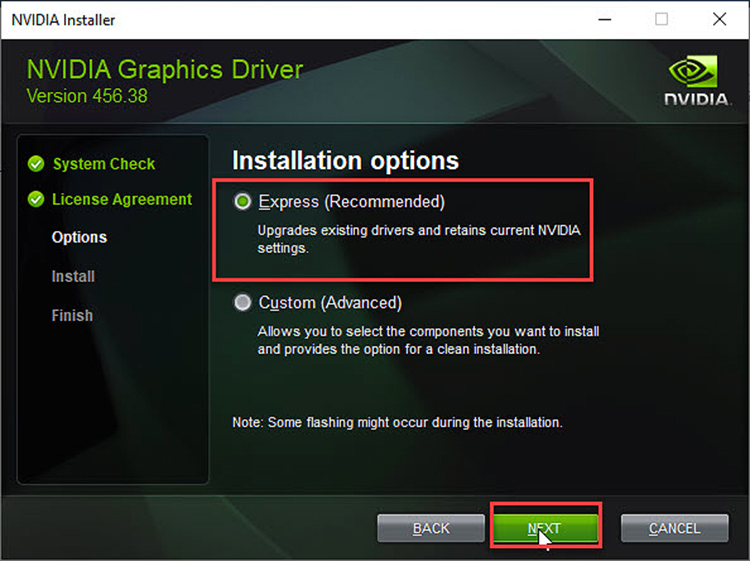This screenshot has width=750, height=561.
Task: Click the 'NVIDIA Installer' window title text
Action: 63,20
